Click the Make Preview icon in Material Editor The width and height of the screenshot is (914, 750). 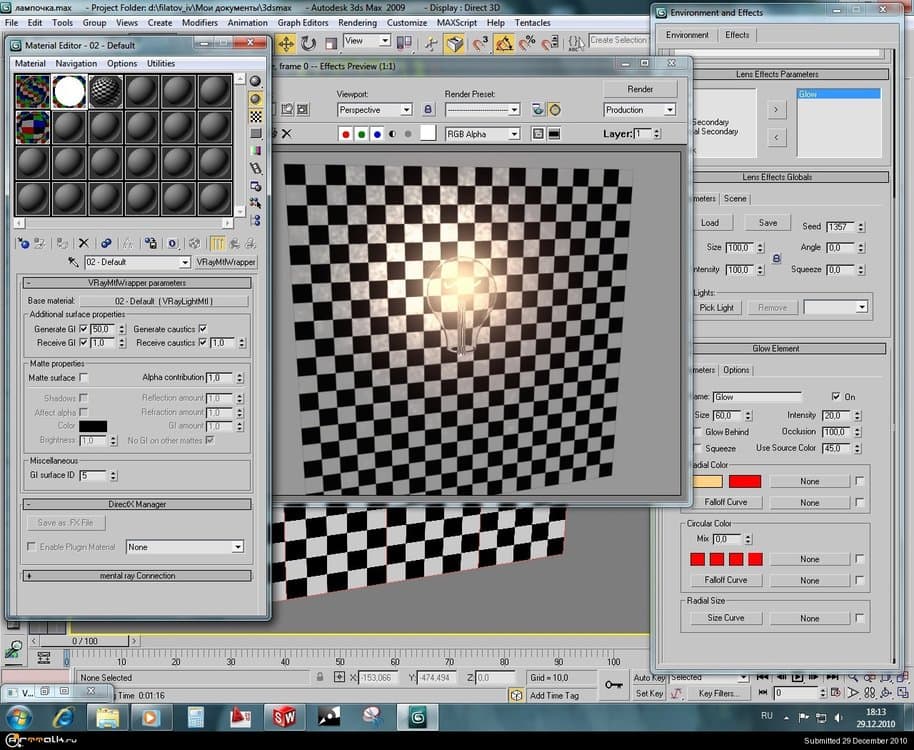pos(256,167)
